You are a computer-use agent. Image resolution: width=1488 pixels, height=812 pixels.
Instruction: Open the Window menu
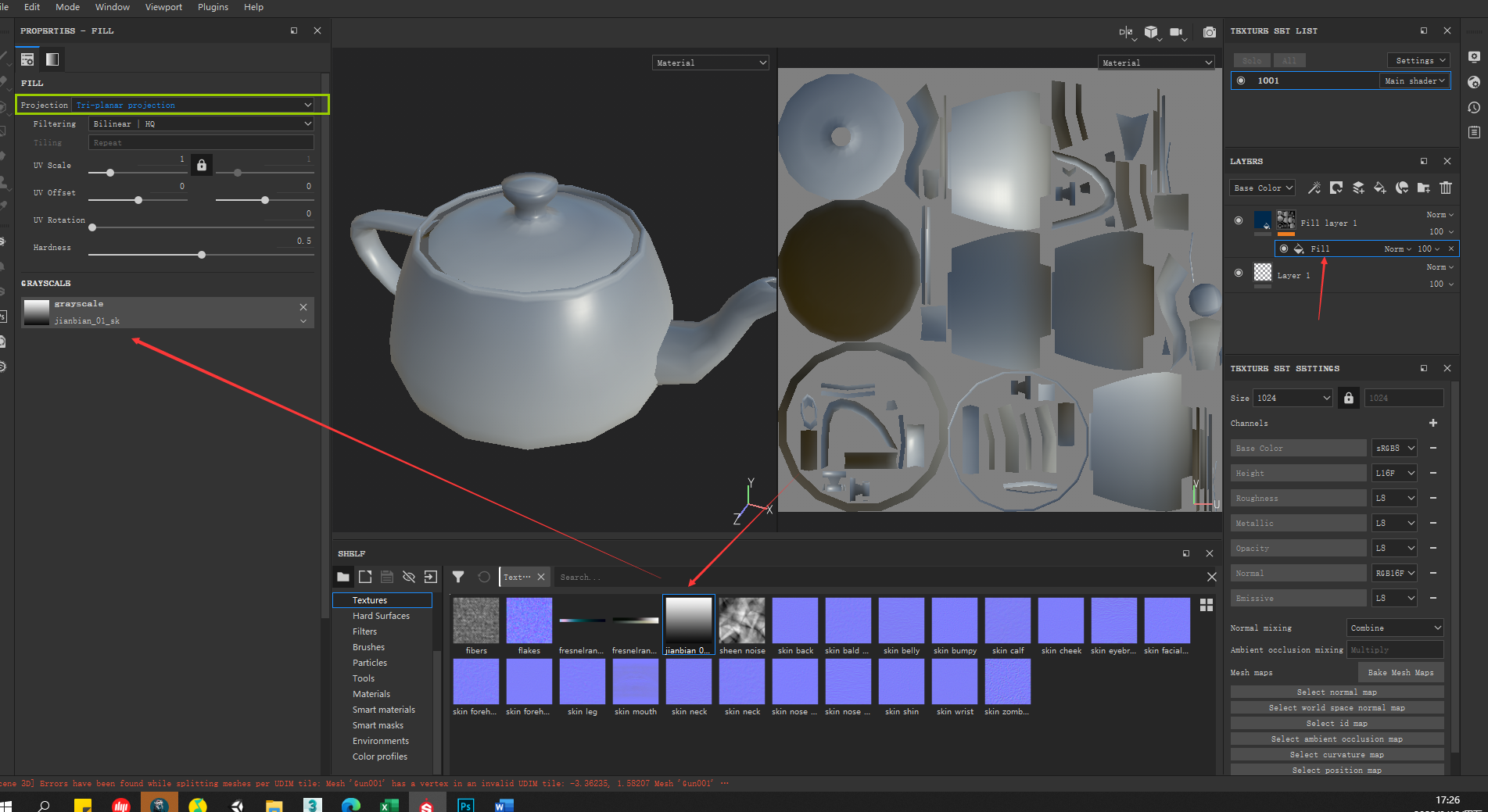(113, 7)
